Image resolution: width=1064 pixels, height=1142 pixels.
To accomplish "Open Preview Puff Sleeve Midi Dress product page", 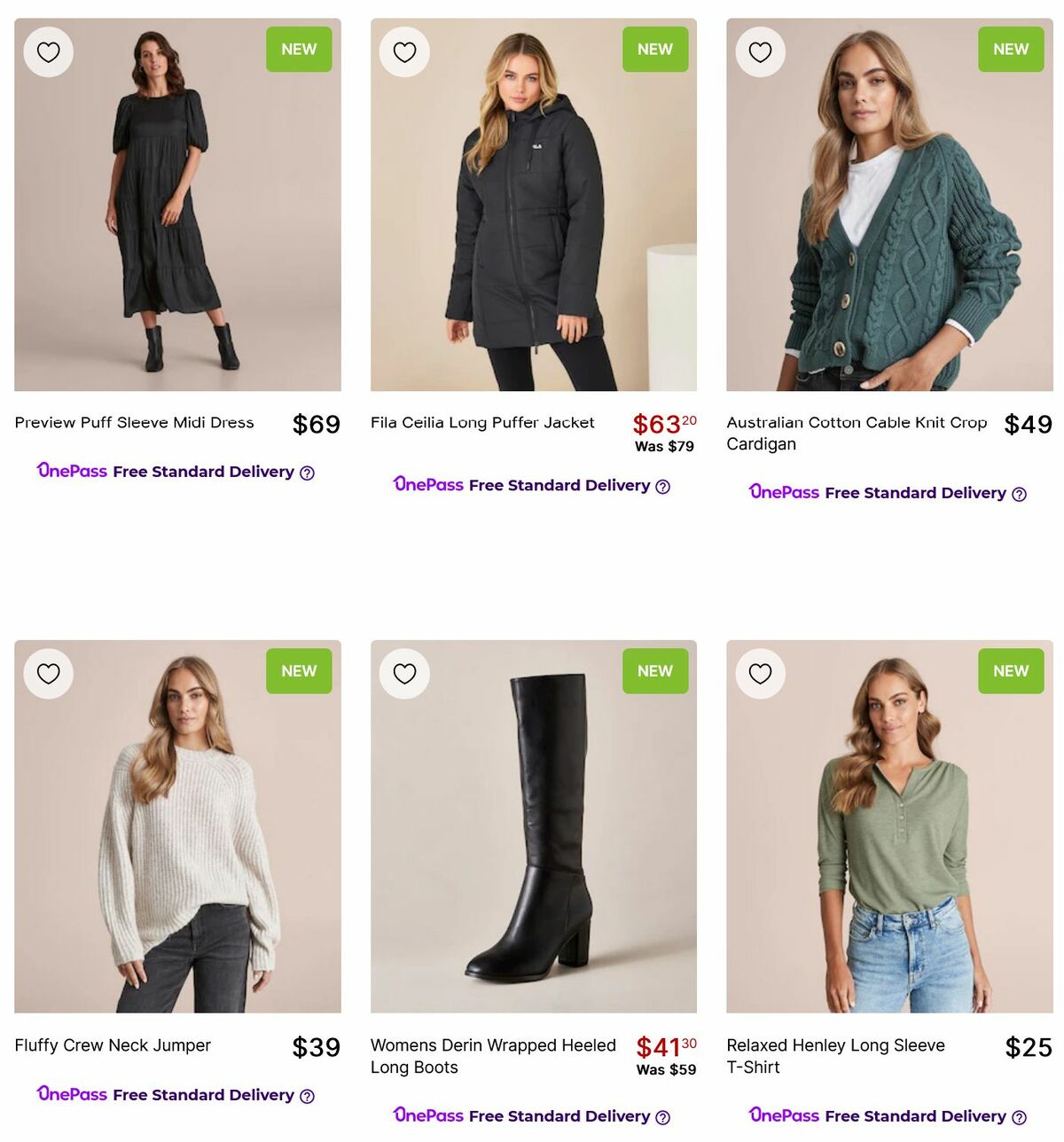I will 133,423.
